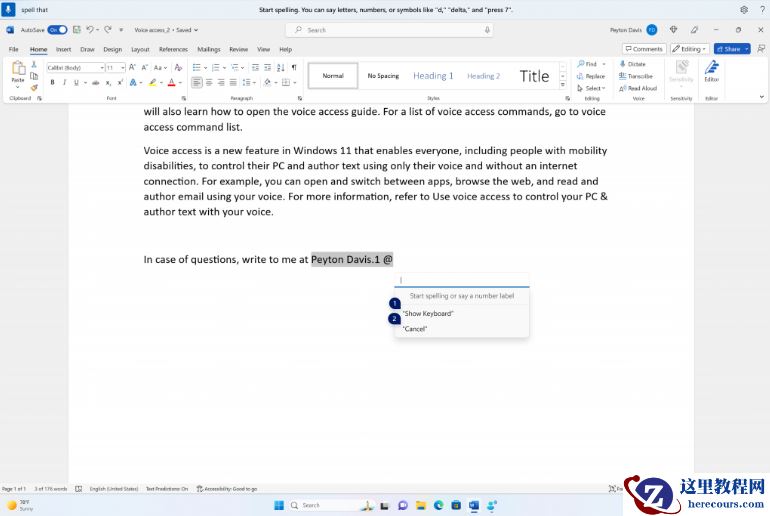
Task: Open the Comments pane
Action: click(x=644, y=49)
